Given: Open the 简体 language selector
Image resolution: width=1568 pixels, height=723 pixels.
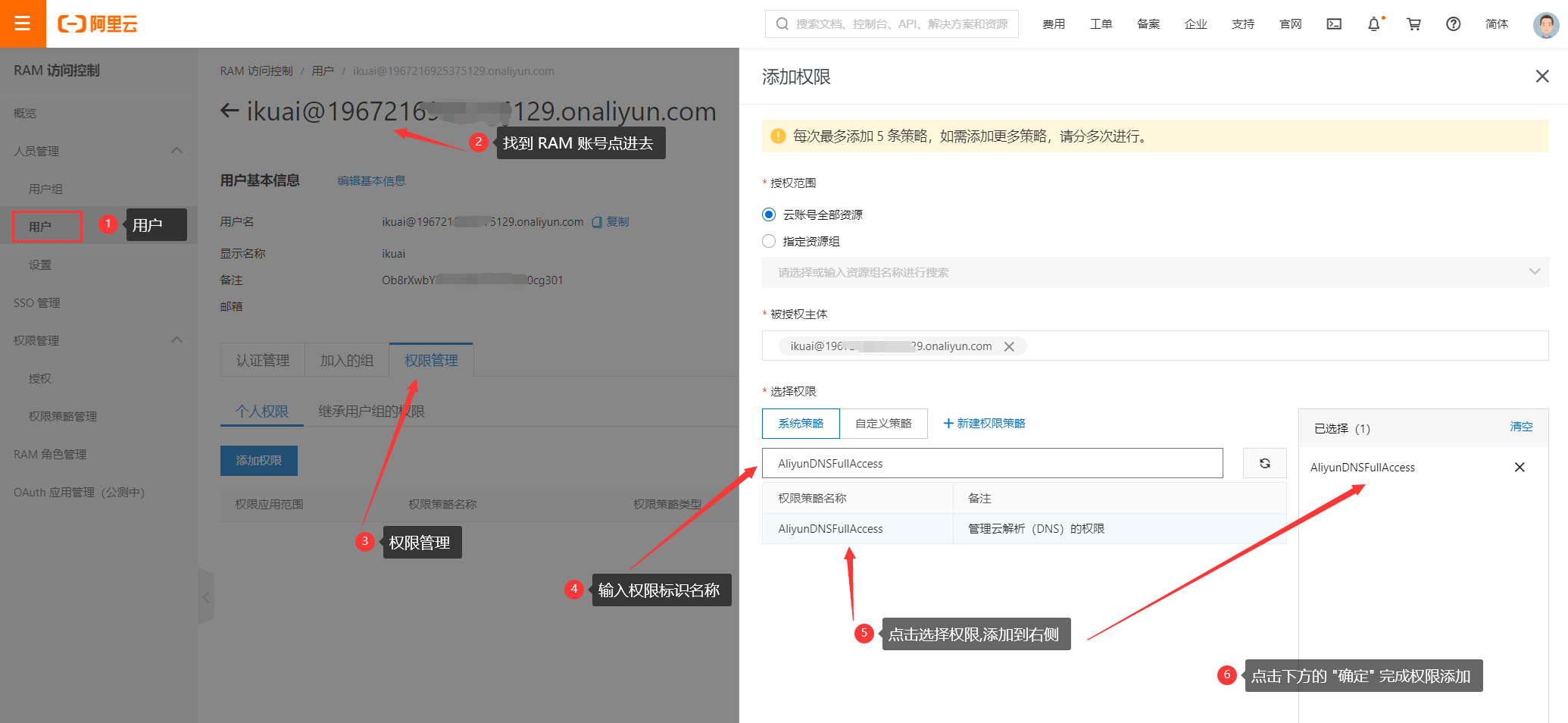Looking at the screenshot, I should [x=1497, y=24].
